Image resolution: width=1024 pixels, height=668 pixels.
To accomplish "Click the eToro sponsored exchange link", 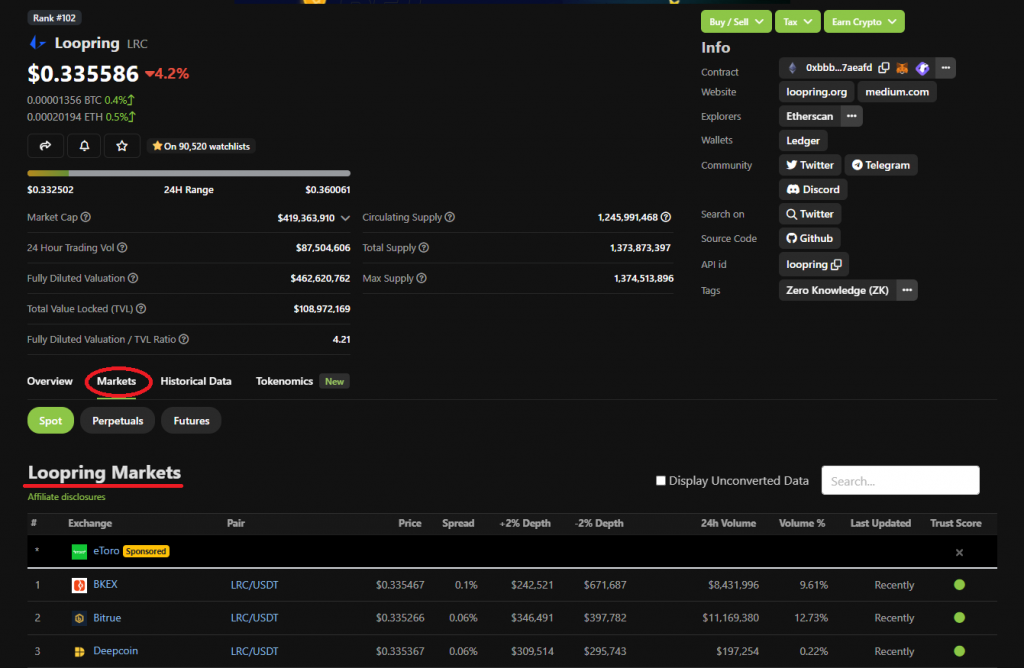I will point(106,551).
